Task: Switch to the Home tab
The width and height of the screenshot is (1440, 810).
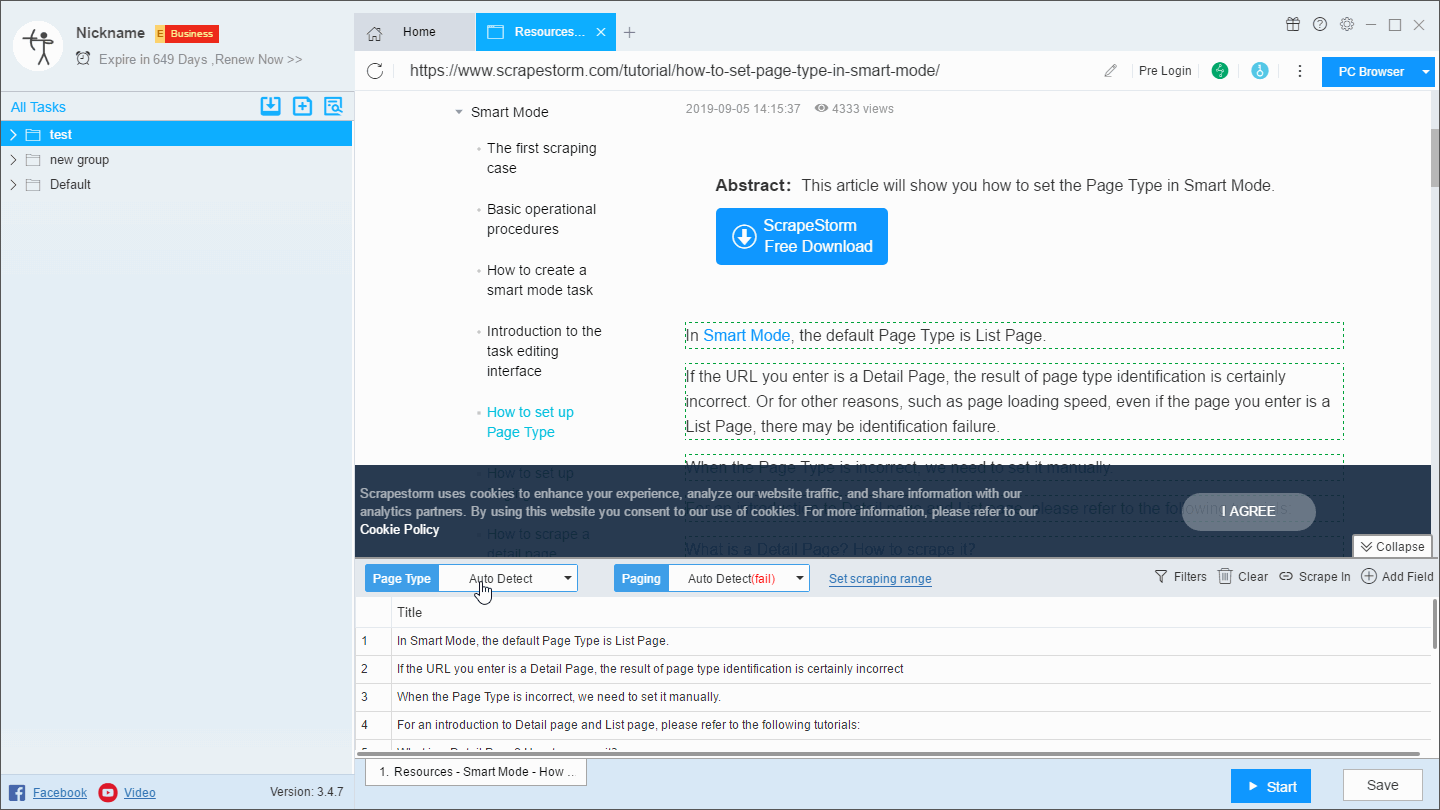Action: 415,32
